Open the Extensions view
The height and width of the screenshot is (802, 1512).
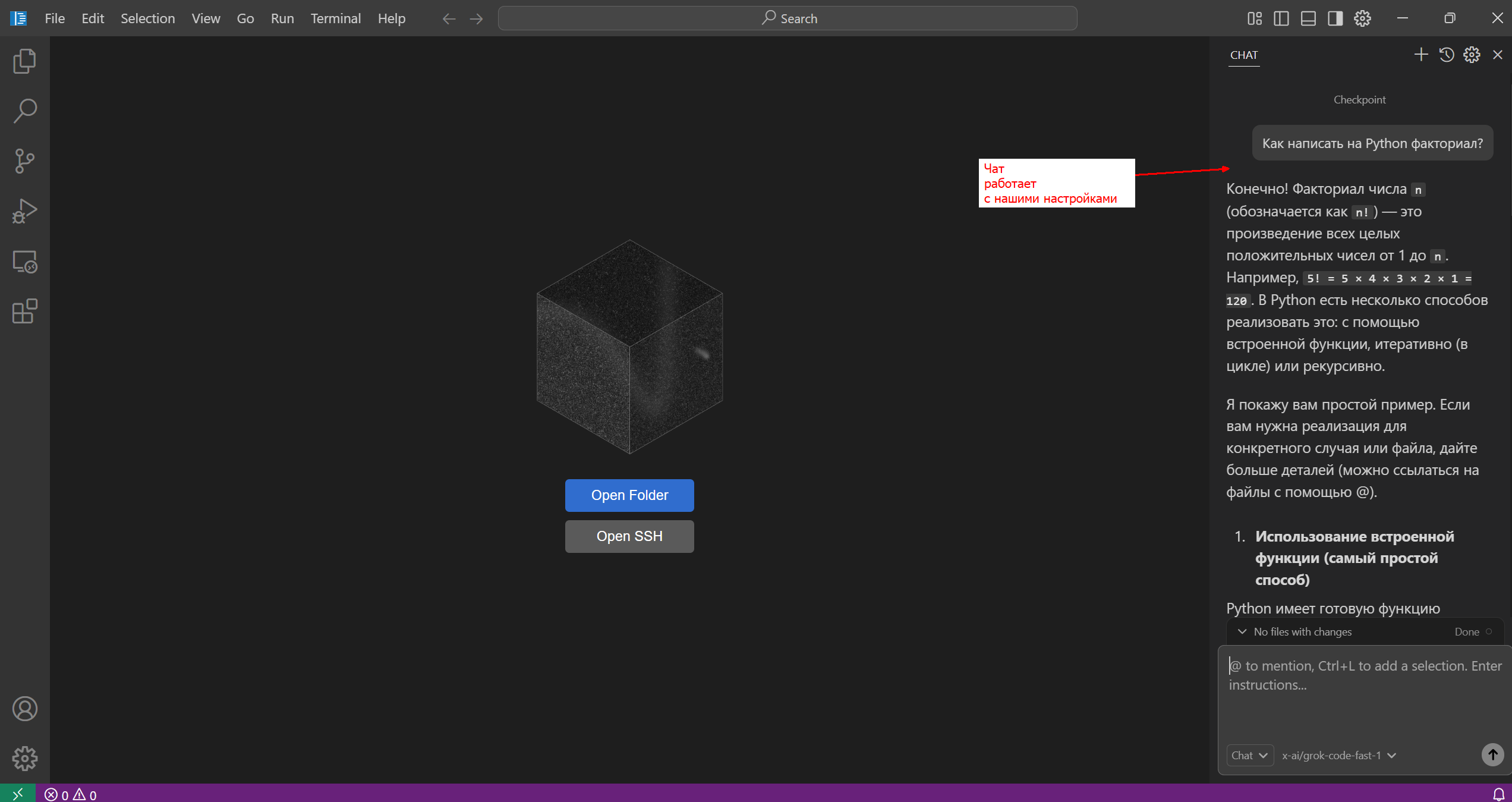tap(24, 312)
